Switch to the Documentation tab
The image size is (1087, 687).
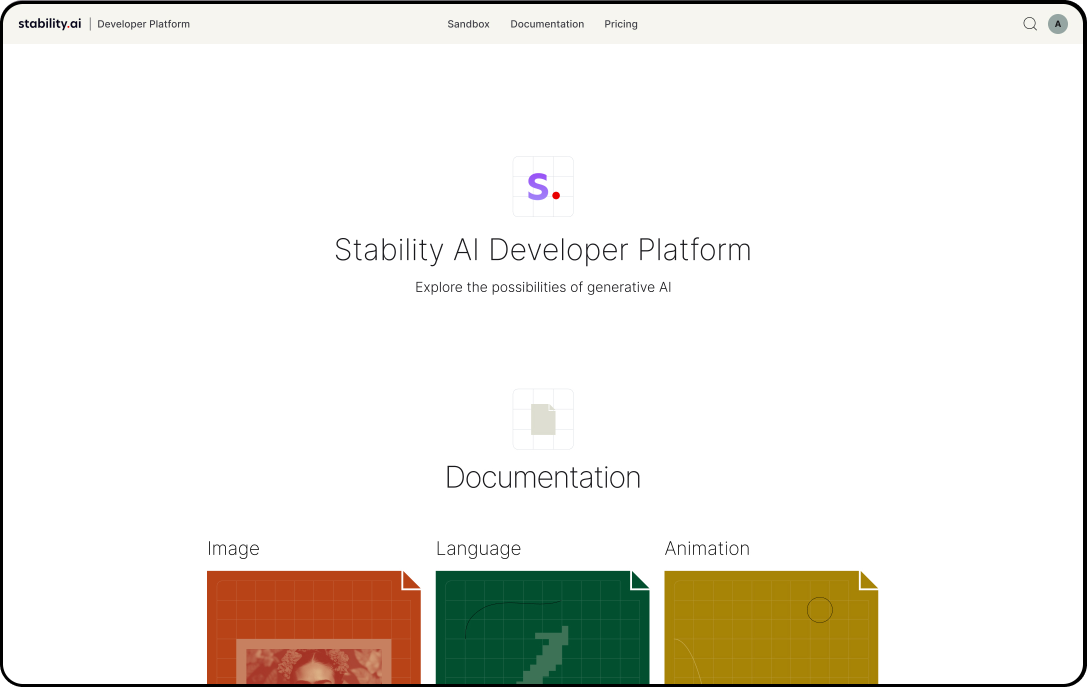coord(547,24)
